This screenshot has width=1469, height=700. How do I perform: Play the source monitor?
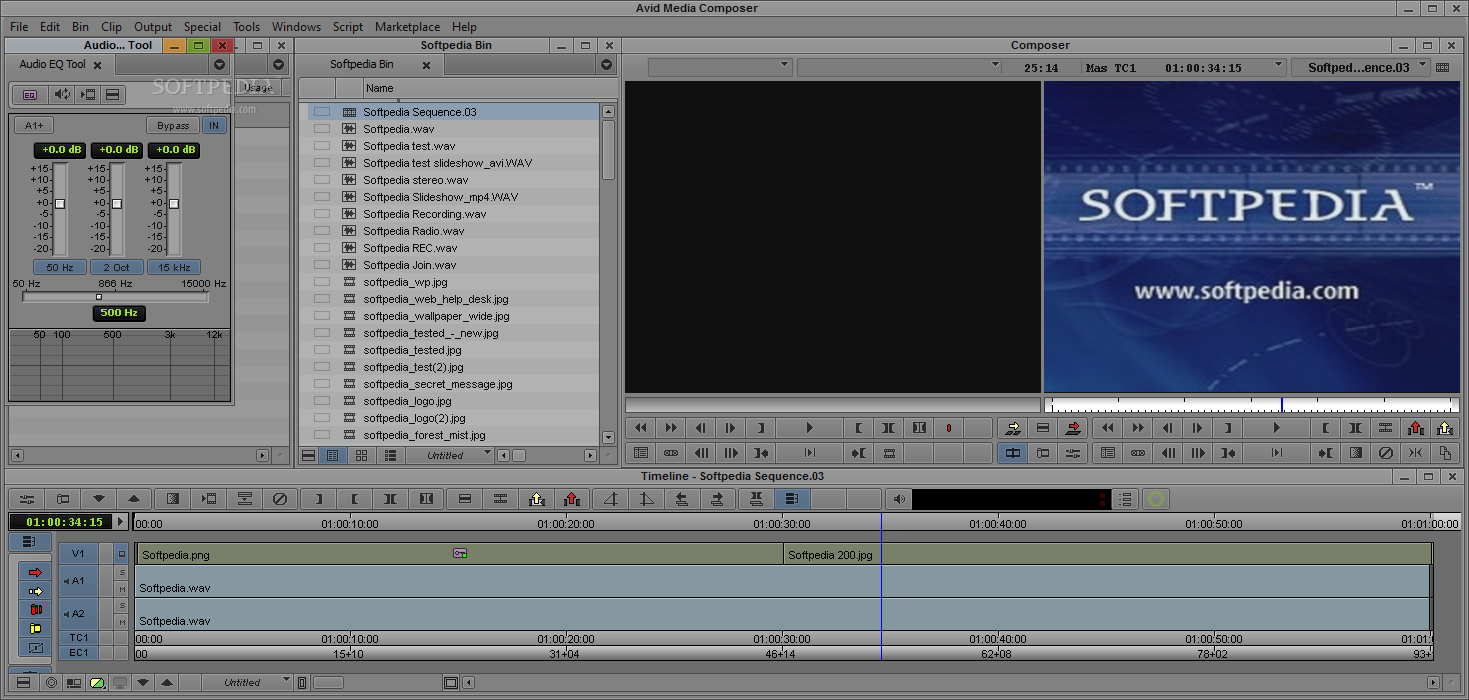[809, 428]
